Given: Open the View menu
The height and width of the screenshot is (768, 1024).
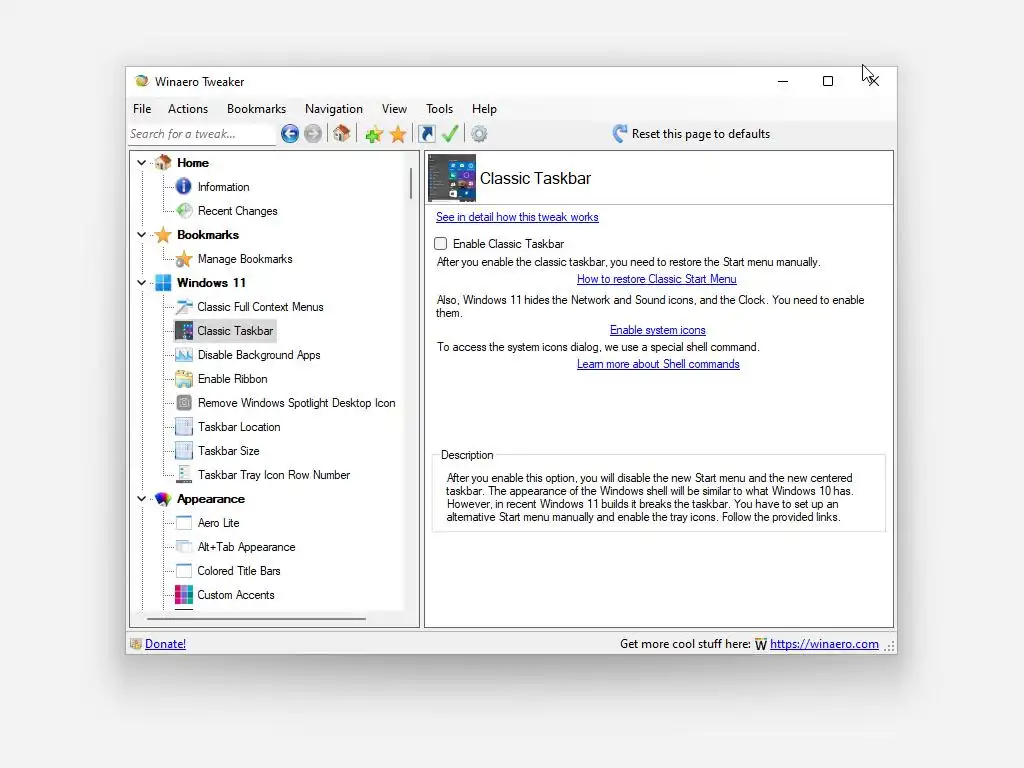Looking at the screenshot, I should click(394, 108).
